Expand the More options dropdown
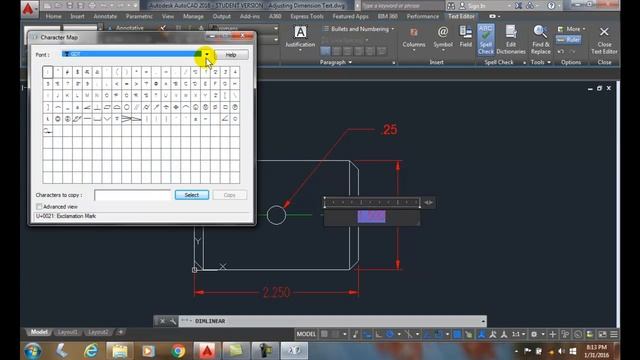640x360 pixels. point(571,29)
